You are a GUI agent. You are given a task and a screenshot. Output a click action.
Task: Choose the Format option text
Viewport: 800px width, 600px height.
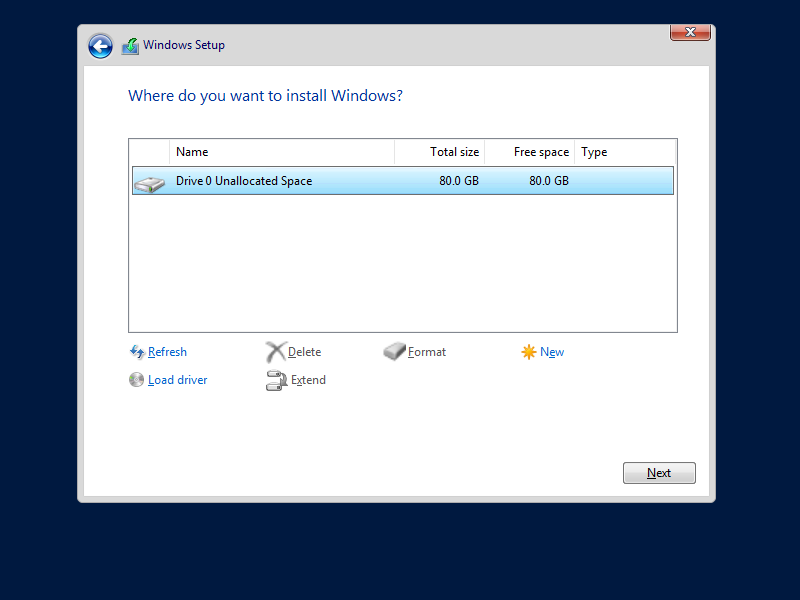427,352
